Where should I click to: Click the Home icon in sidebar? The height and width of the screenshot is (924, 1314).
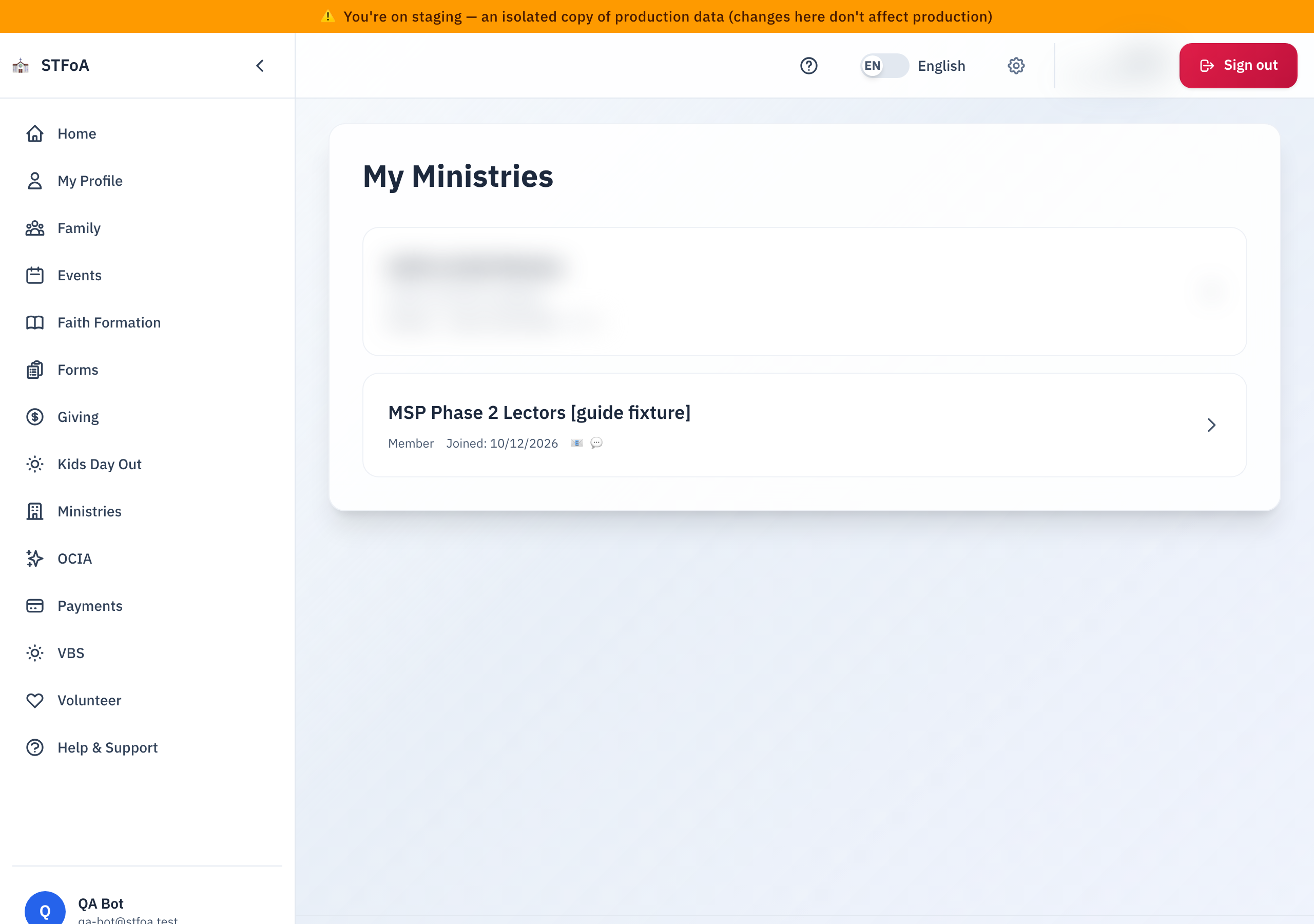tap(35, 133)
